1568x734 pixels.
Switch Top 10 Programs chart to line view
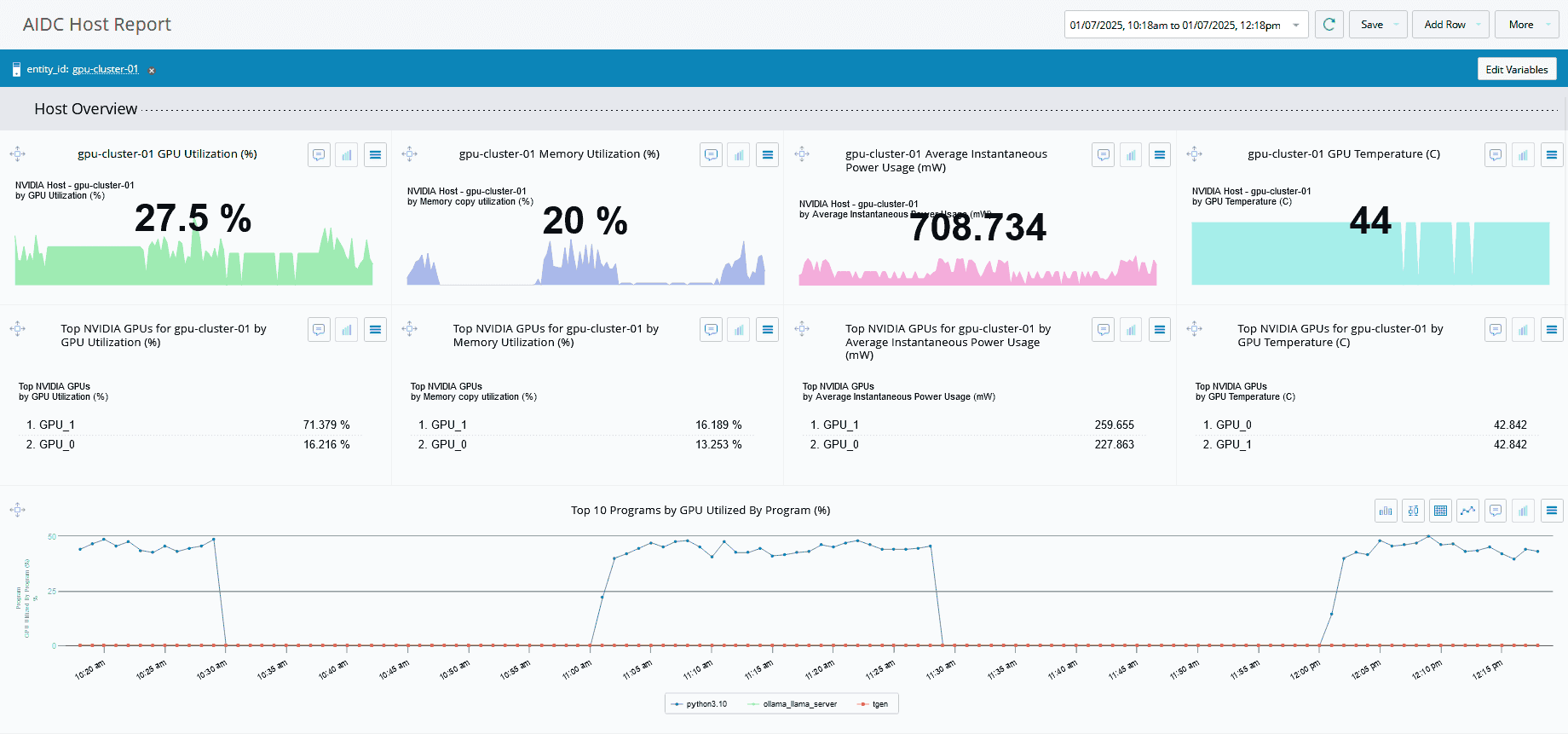1468,511
